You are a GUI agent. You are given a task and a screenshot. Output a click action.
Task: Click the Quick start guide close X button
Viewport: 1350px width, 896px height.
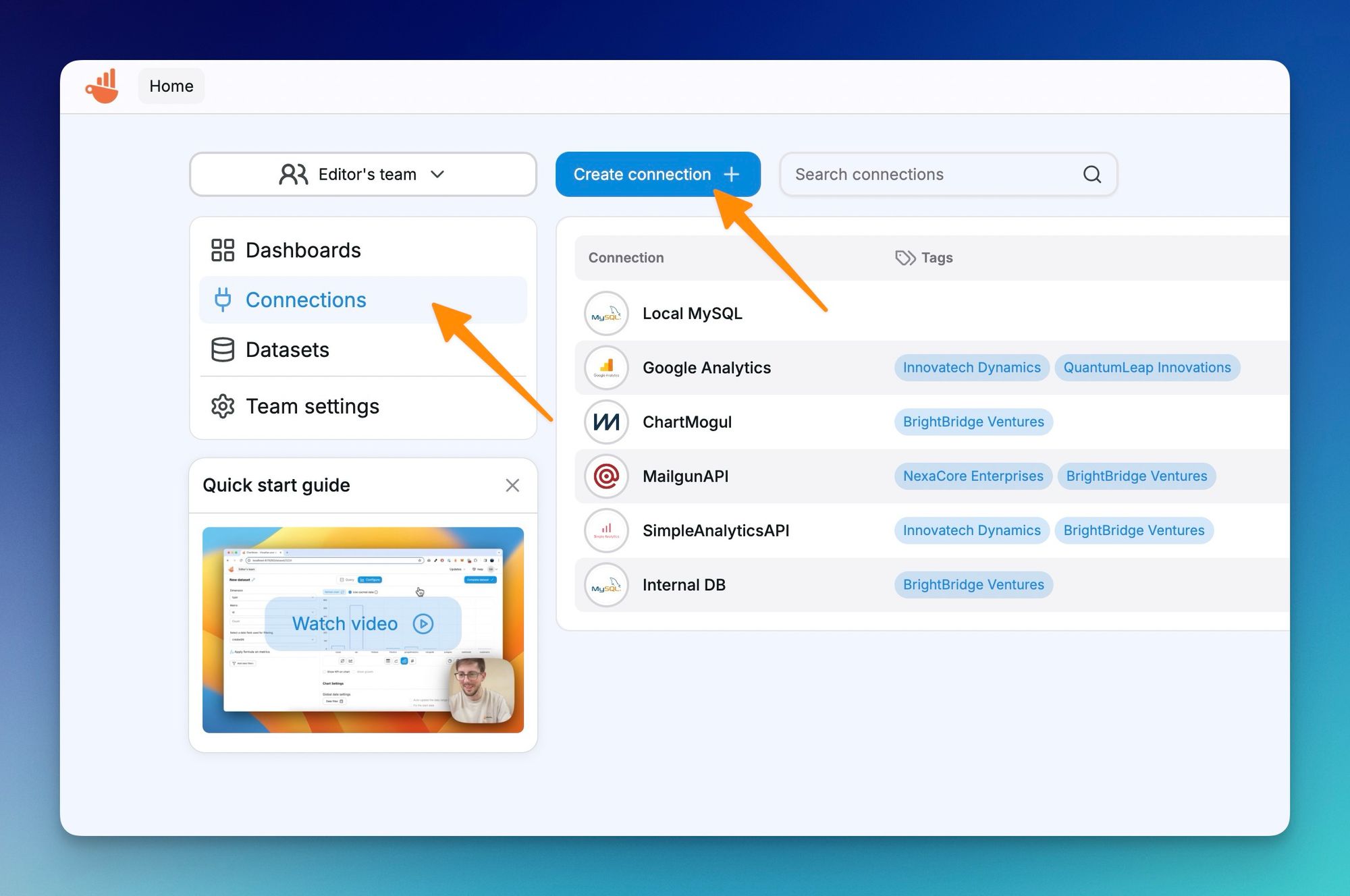512,486
